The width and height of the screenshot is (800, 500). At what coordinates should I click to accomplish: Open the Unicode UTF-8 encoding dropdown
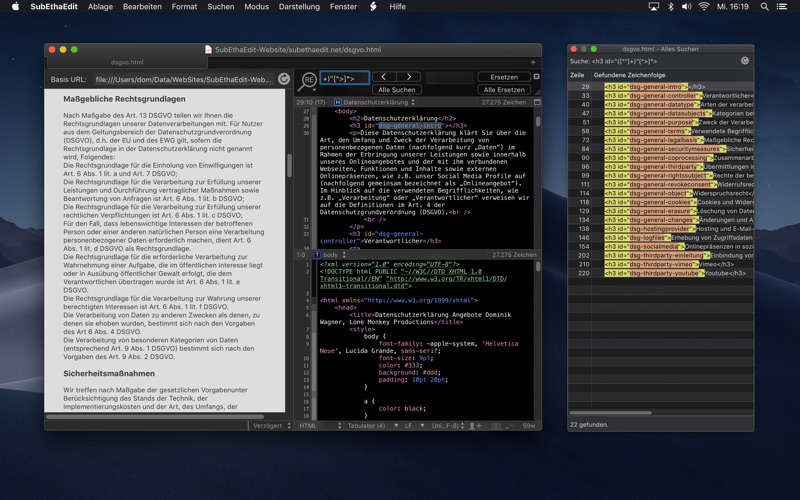(448, 426)
